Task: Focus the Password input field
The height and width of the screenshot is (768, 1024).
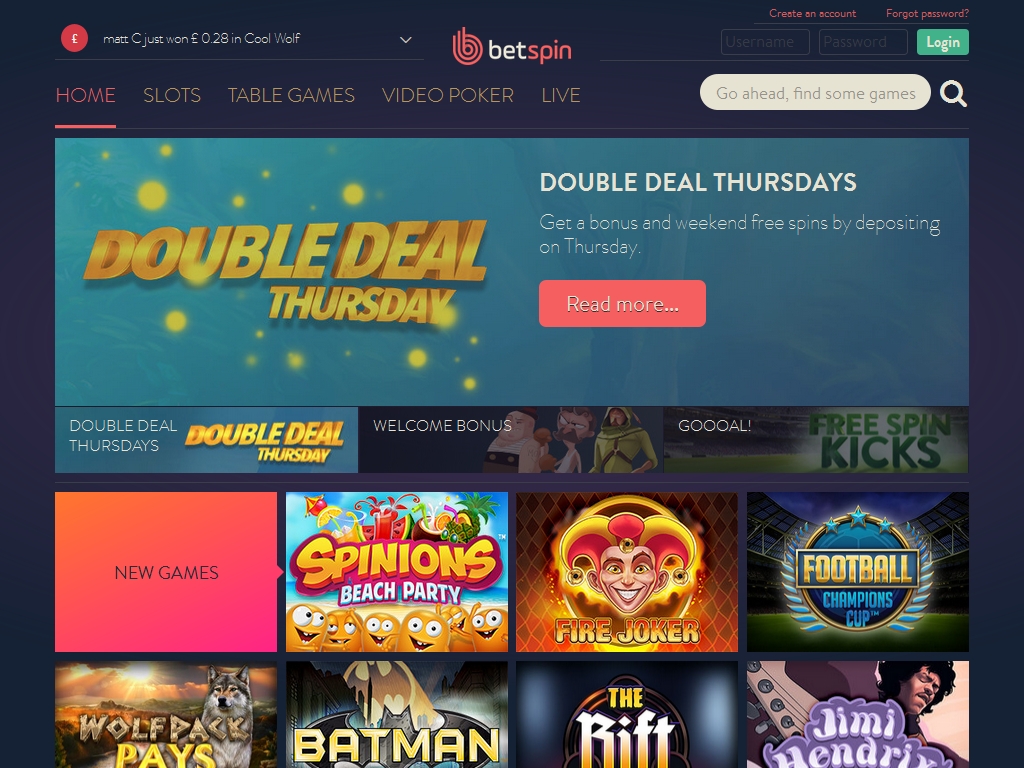Action: [x=863, y=42]
